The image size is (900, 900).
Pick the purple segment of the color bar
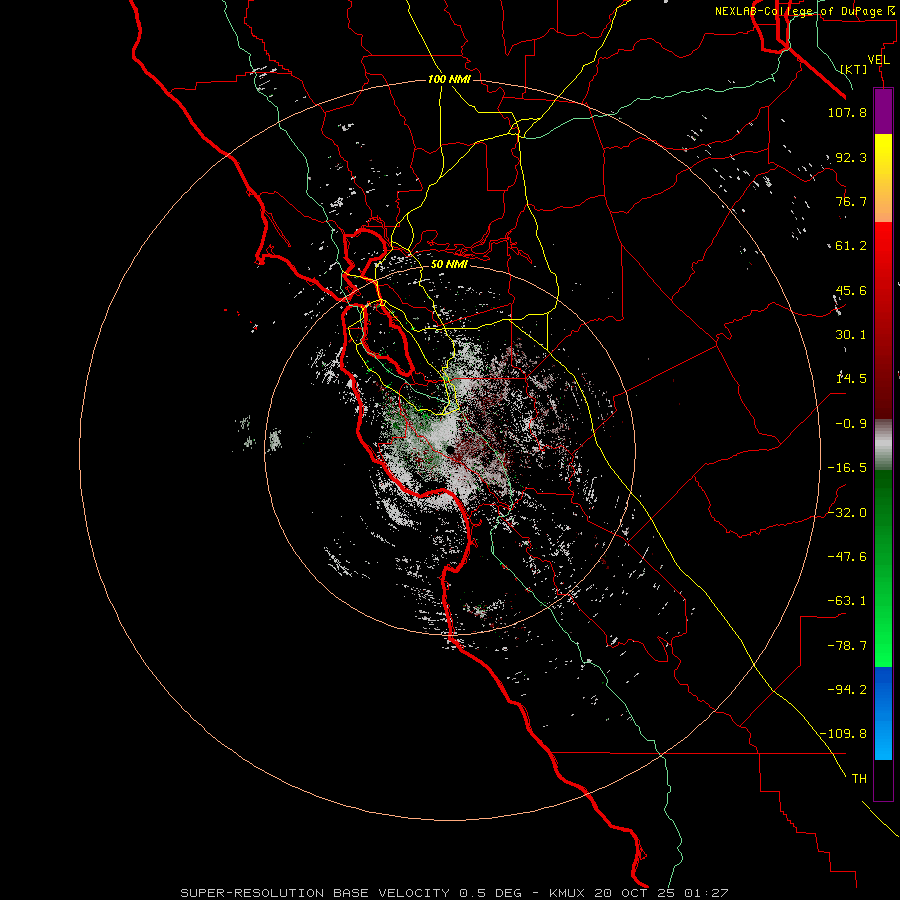pos(883,111)
